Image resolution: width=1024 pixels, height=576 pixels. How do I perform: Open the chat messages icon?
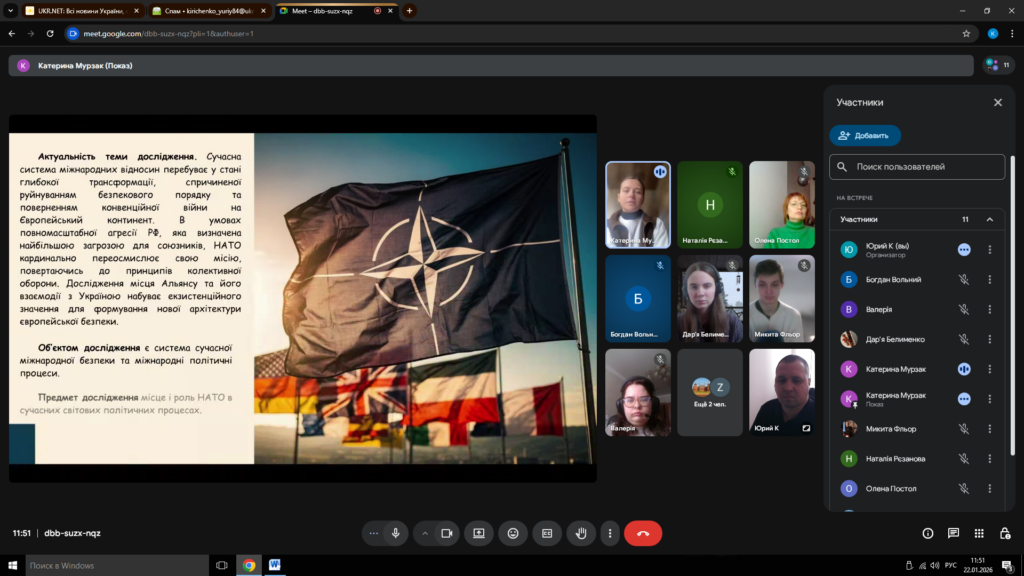953,533
